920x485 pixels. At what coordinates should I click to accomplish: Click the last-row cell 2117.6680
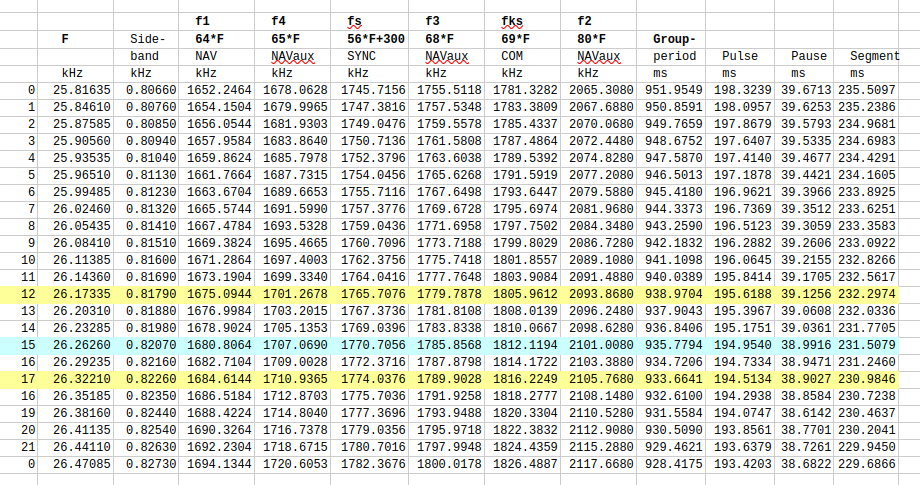pos(603,465)
